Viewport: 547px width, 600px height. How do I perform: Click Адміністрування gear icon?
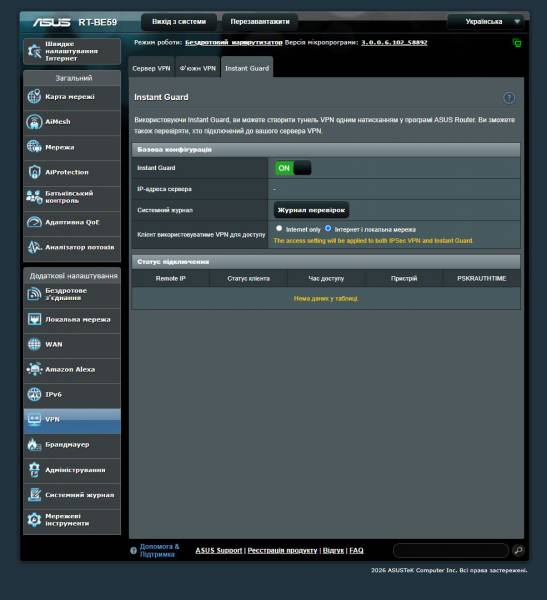pyautogui.click(x=34, y=470)
